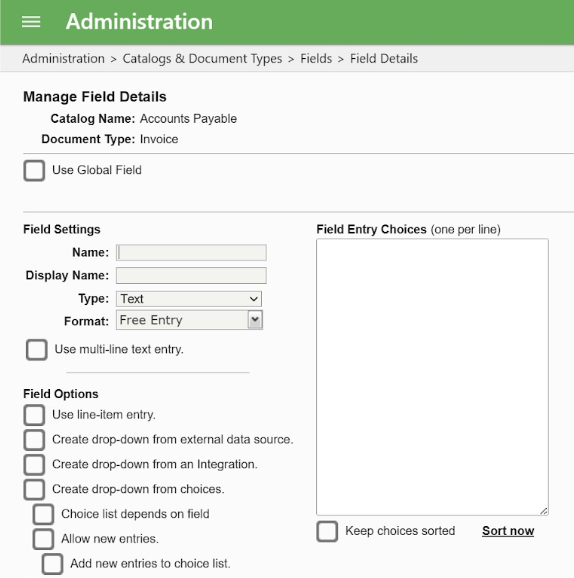This screenshot has width=574, height=578.
Task: Open the hamburger menu icon
Action: pos(31,22)
